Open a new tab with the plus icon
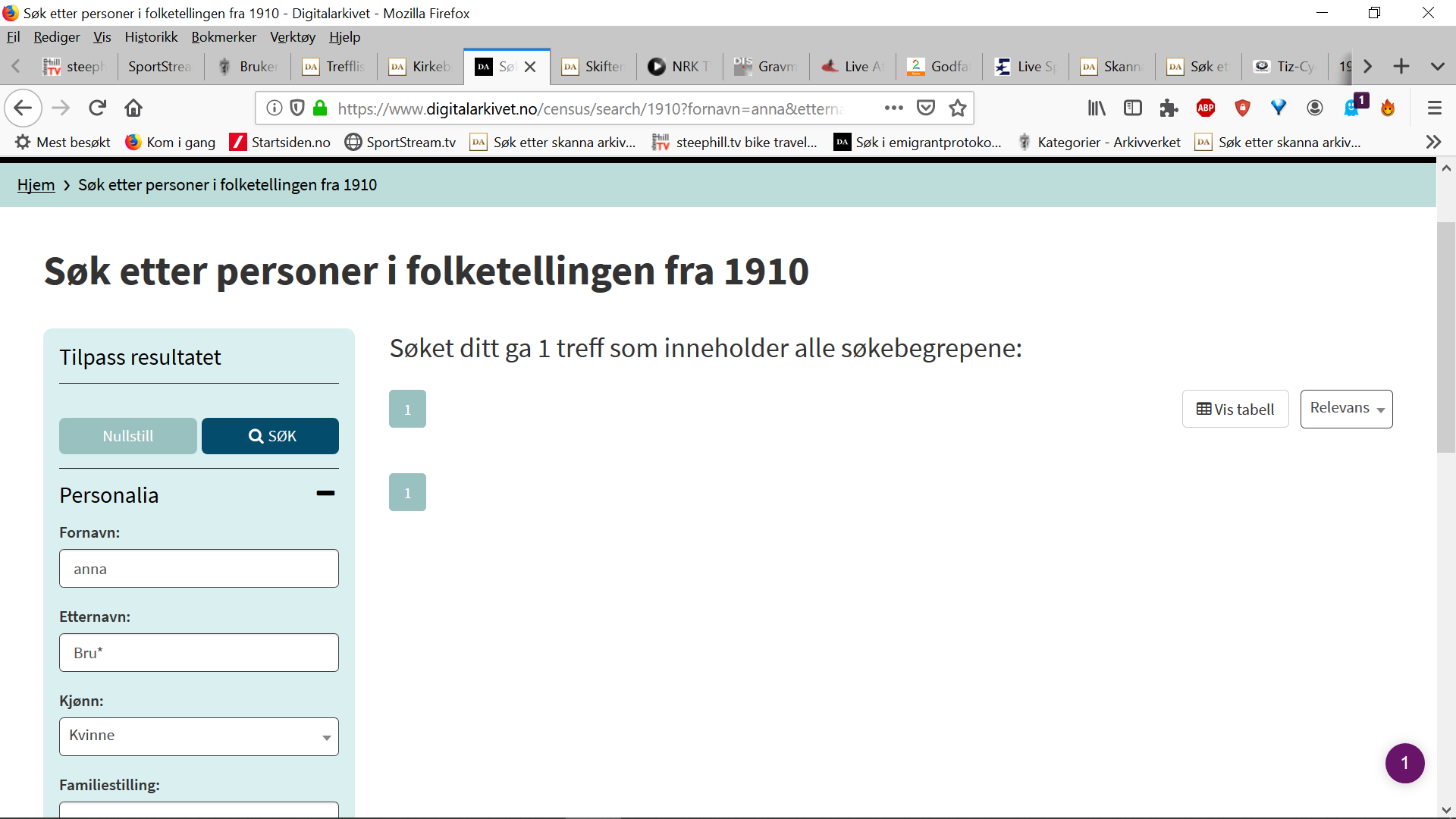The width and height of the screenshot is (1456, 819). pos(1401,67)
